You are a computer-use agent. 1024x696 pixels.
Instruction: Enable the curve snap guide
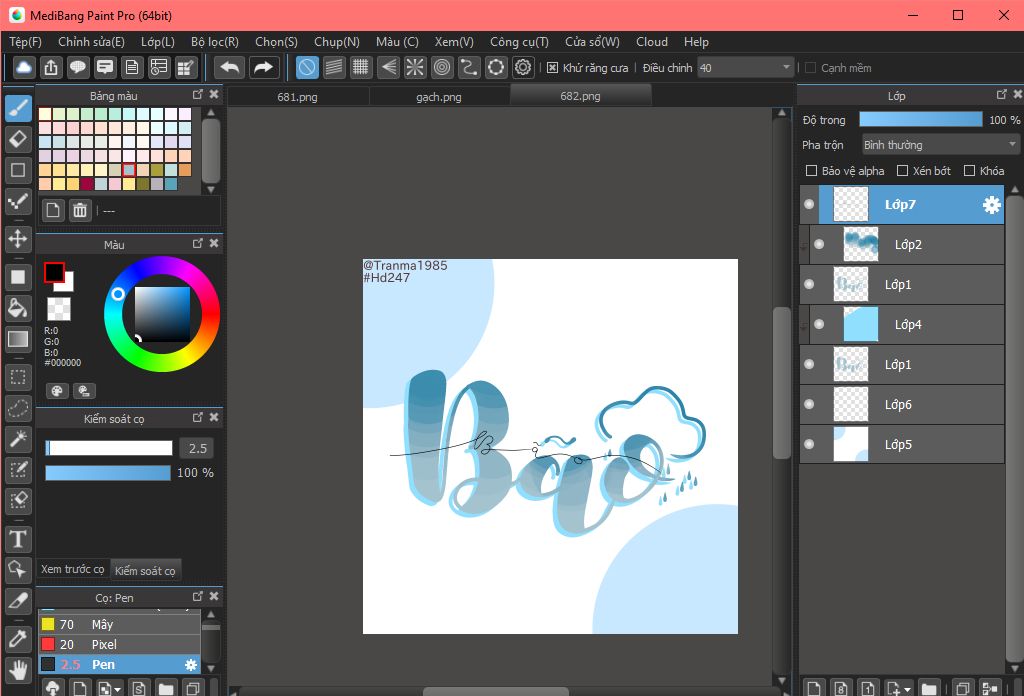point(469,67)
